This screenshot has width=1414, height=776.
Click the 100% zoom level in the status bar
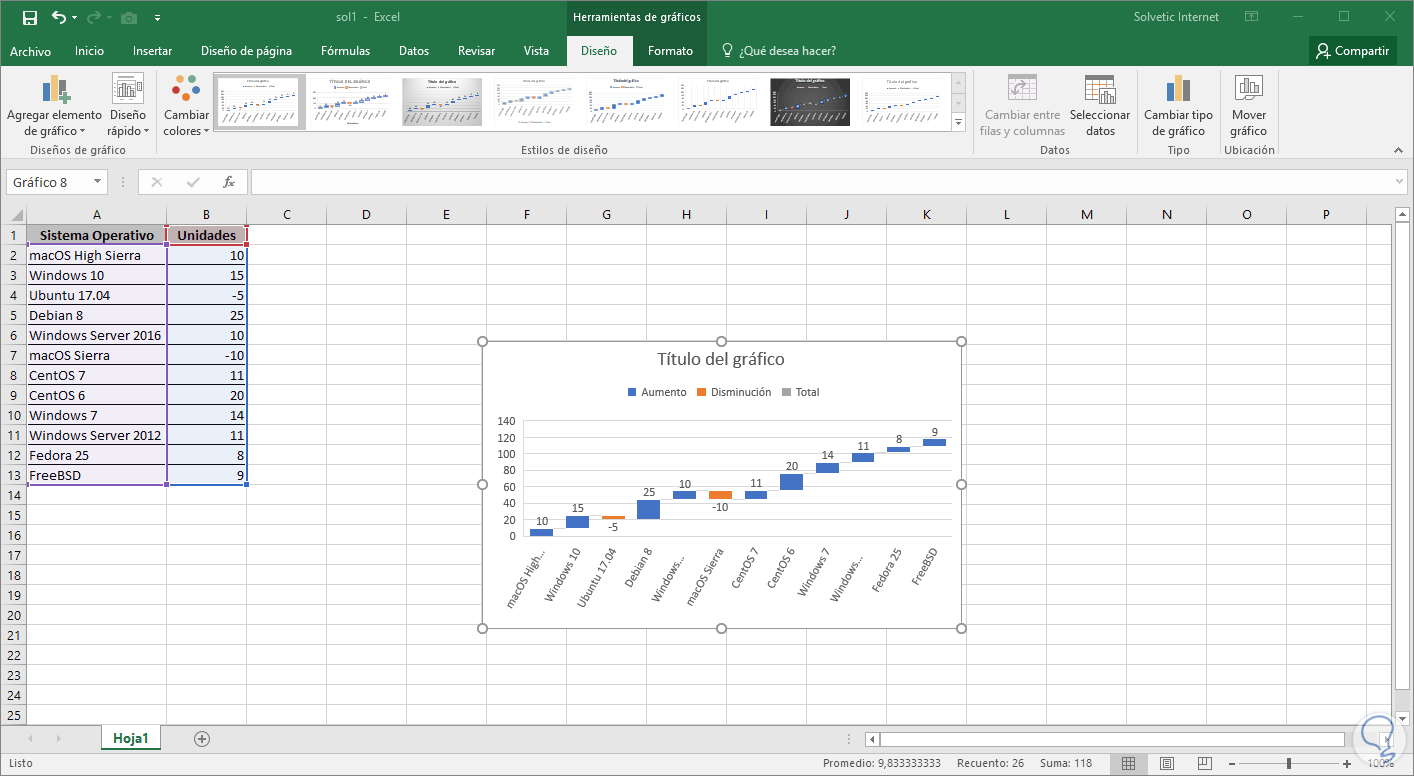coord(1380,764)
